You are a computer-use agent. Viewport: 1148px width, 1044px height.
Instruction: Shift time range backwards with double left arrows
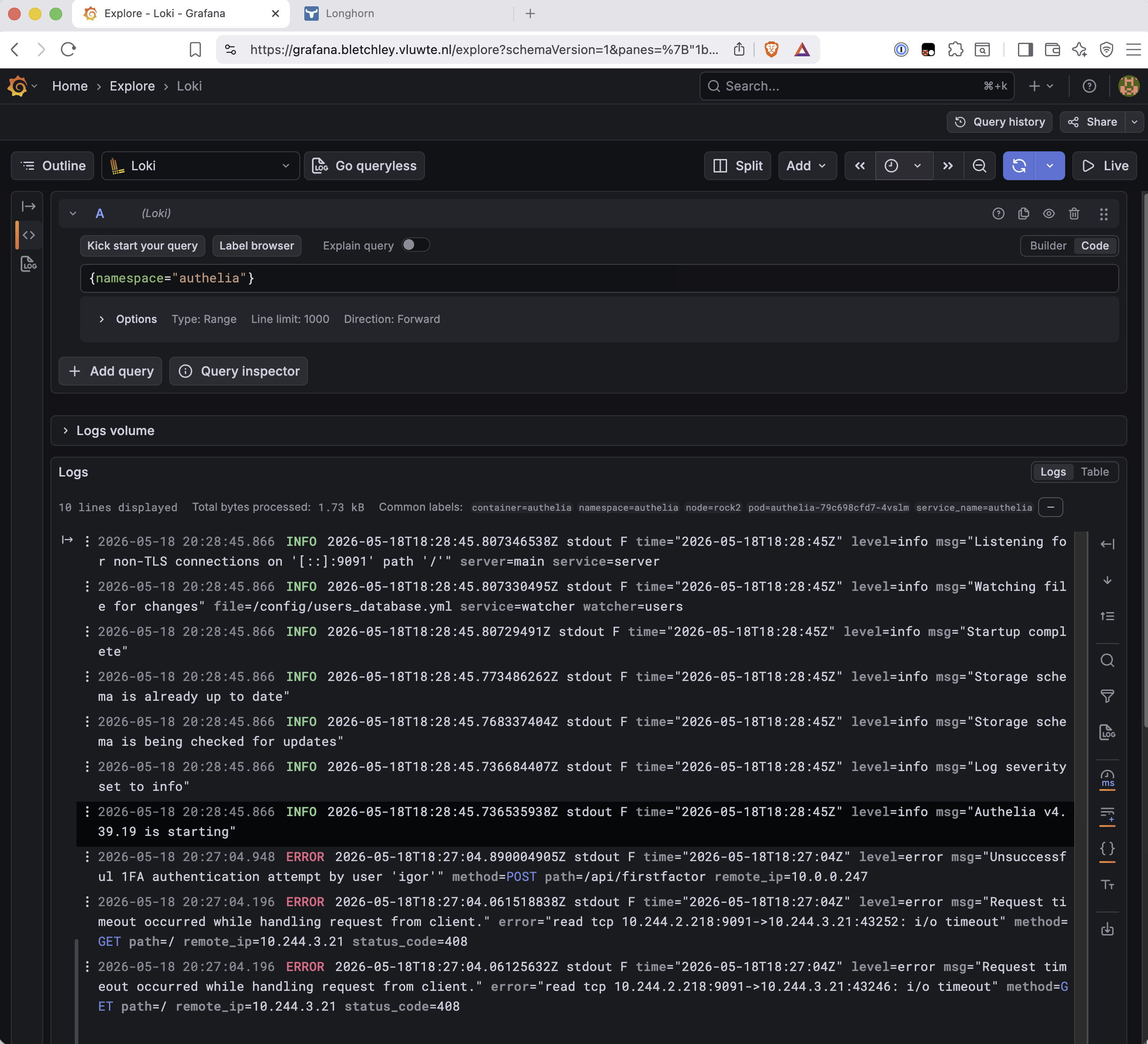(860, 166)
